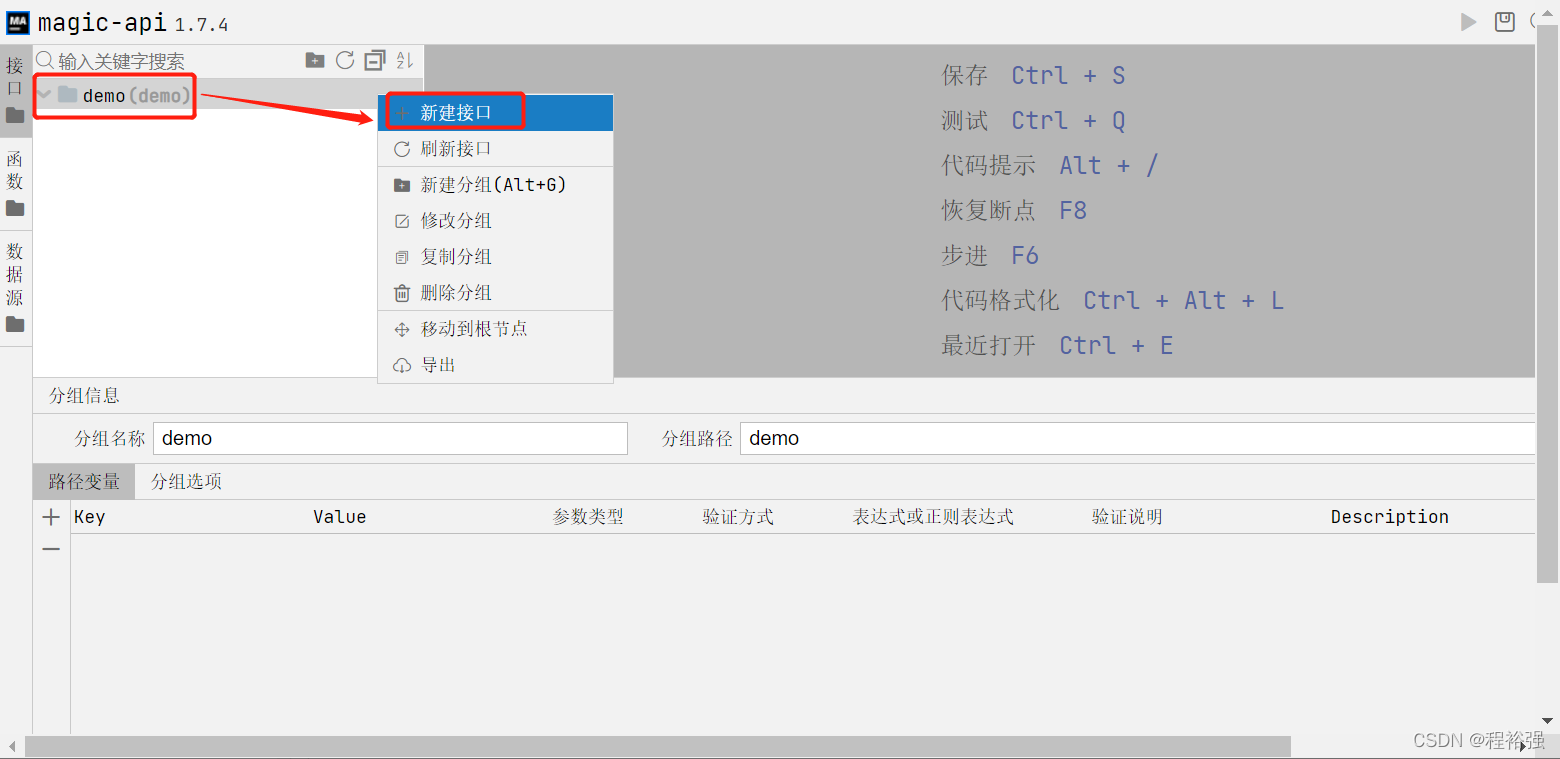Add a path variable row with plus
This screenshot has width=1560, height=759.
pyautogui.click(x=51, y=517)
